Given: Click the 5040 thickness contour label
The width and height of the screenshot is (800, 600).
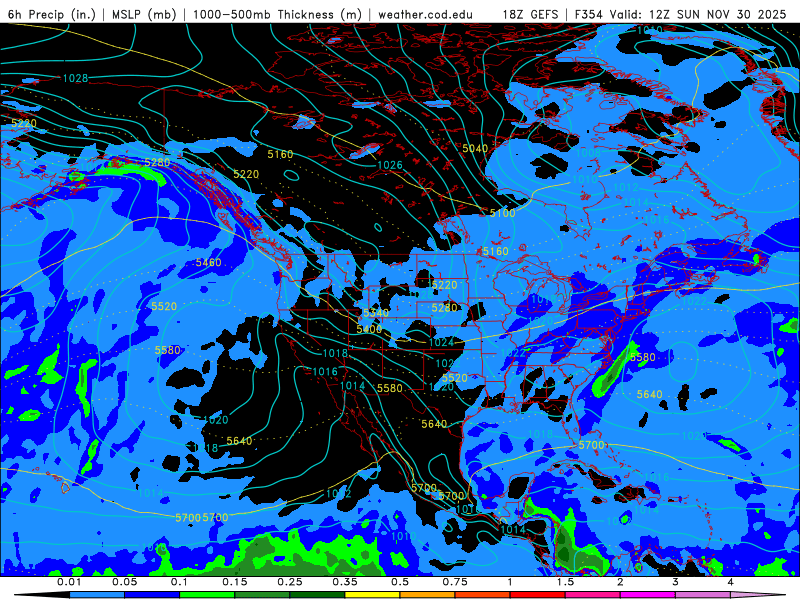Looking at the screenshot, I should point(475,148).
